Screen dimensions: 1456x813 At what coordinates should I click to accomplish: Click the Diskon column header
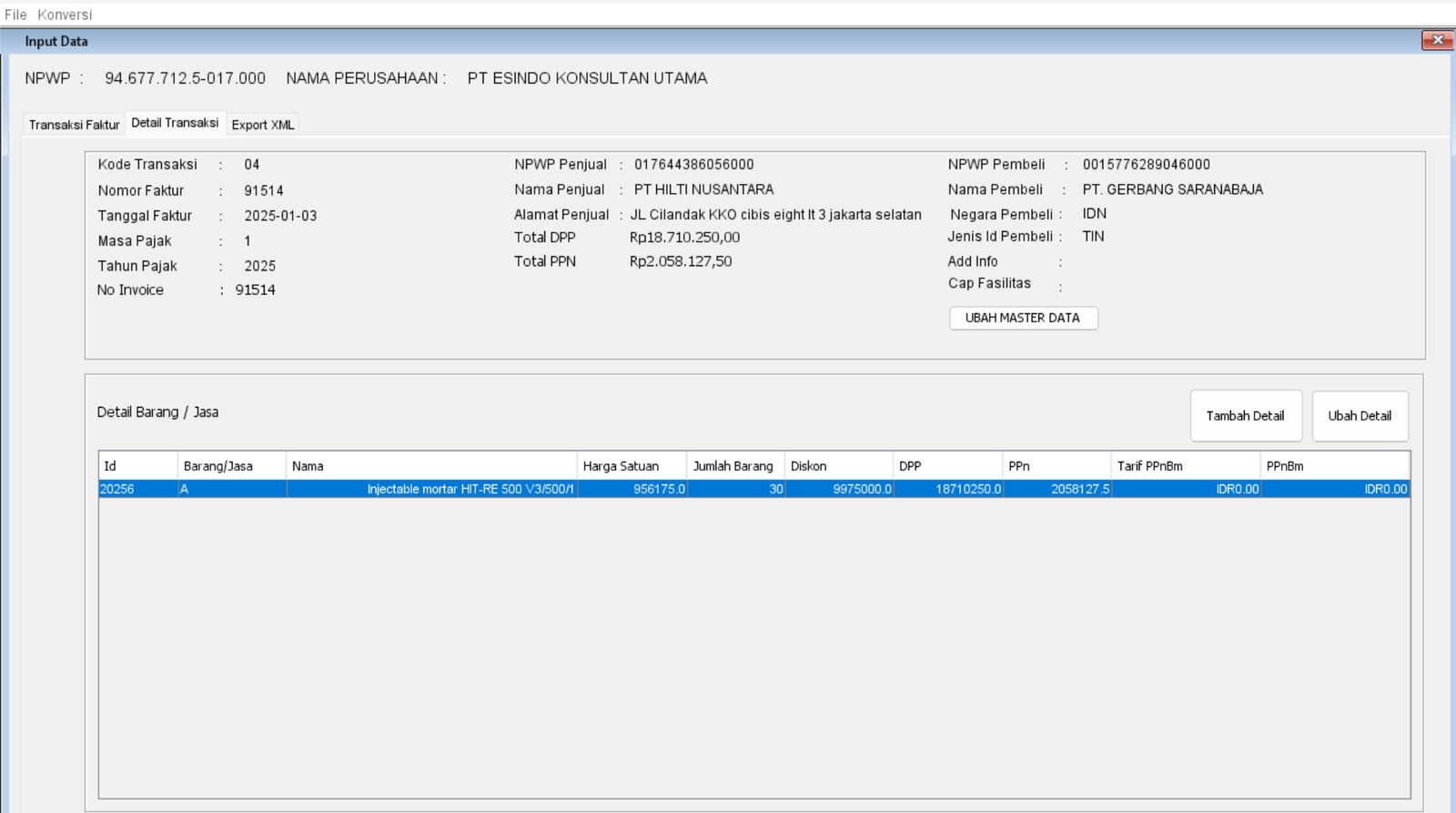(x=839, y=466)
